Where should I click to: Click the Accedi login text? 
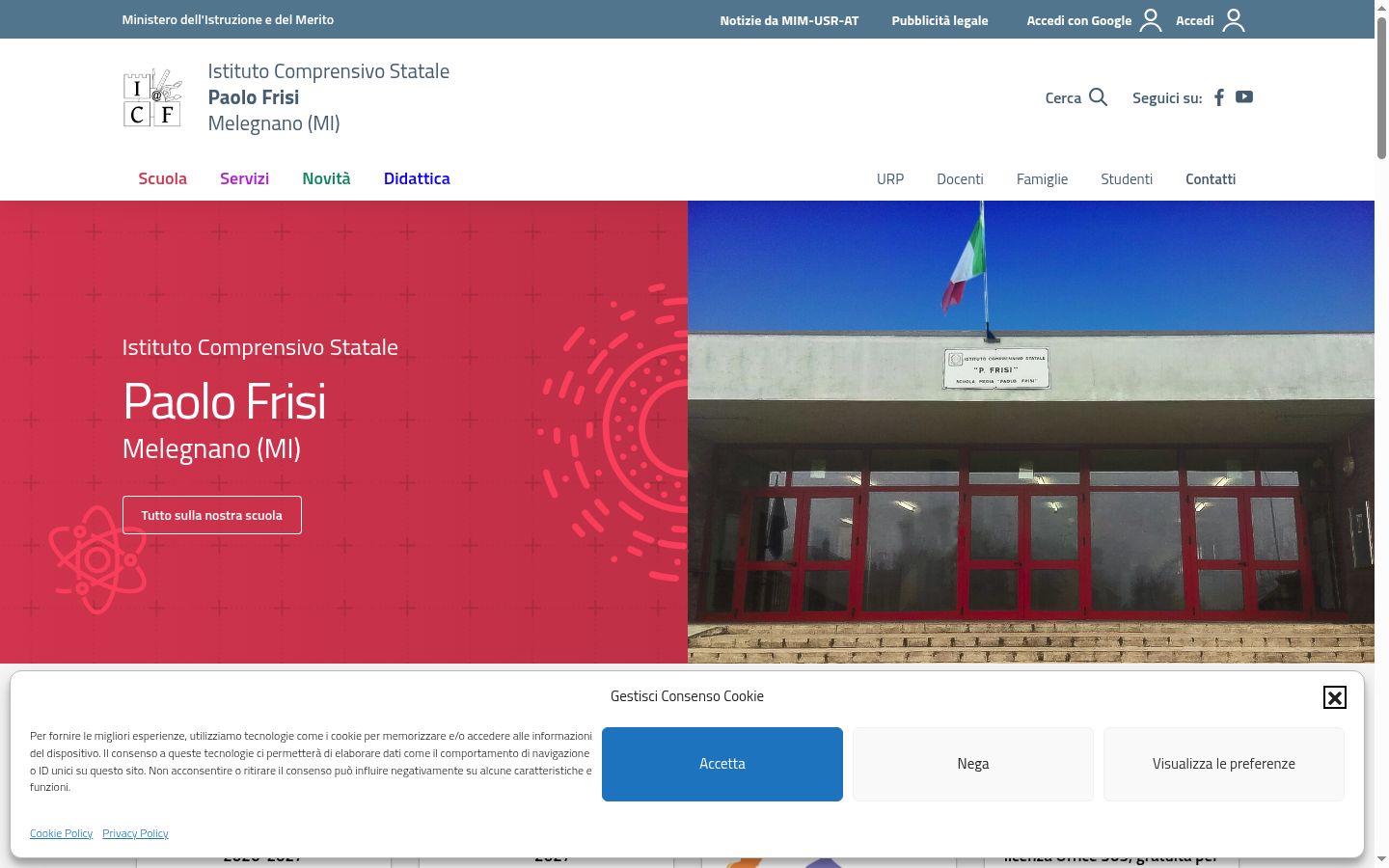pos(1195,20)
